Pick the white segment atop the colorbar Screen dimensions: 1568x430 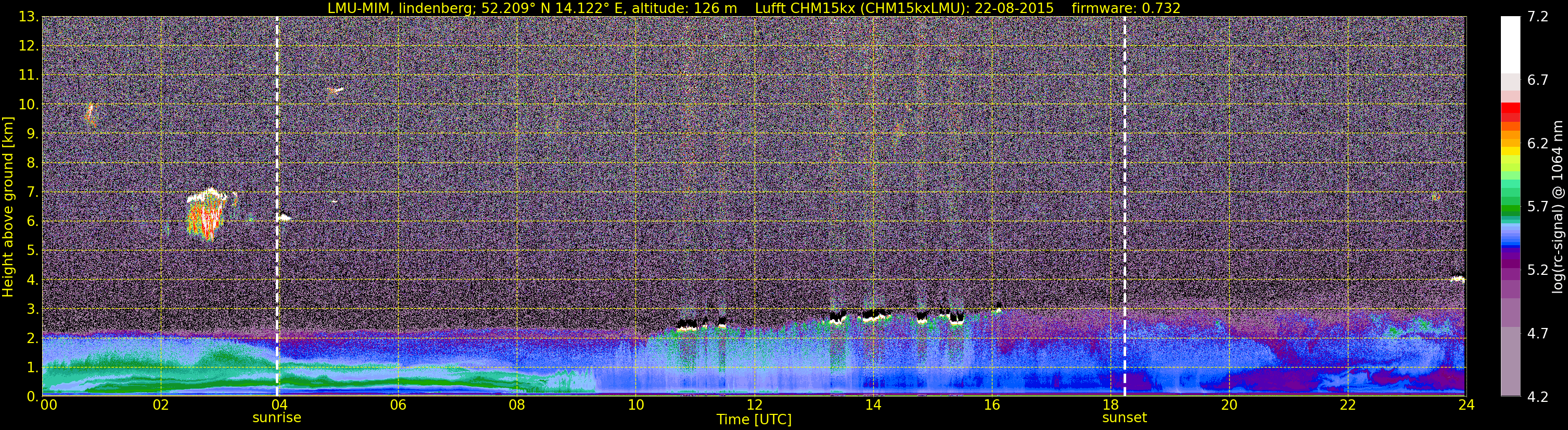[x=1510, y=44]
